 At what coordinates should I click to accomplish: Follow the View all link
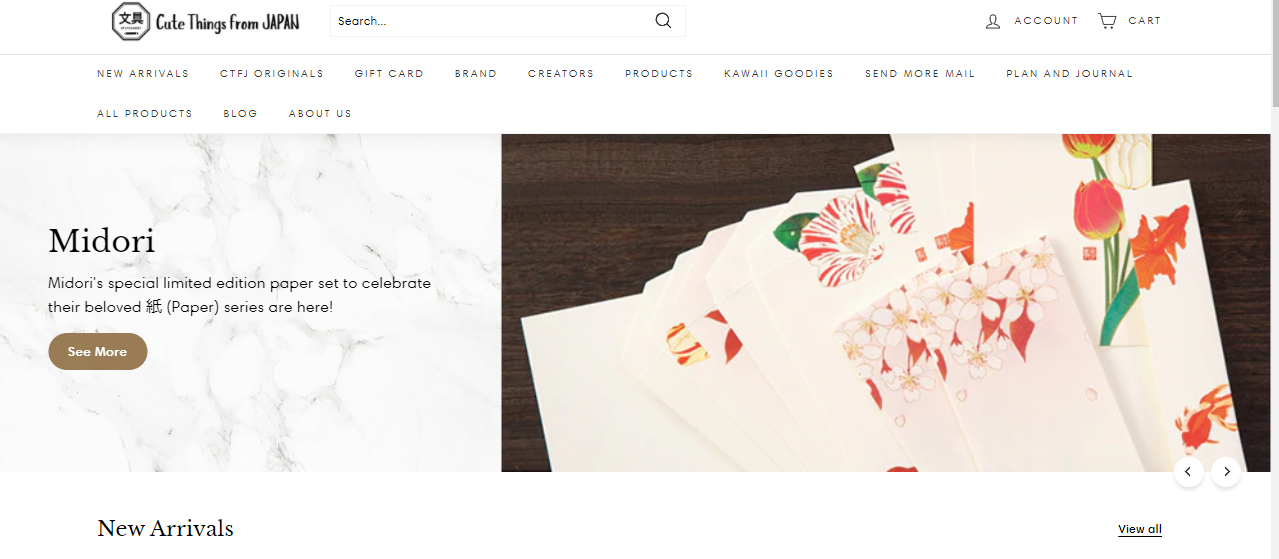tap(1140, 529)
